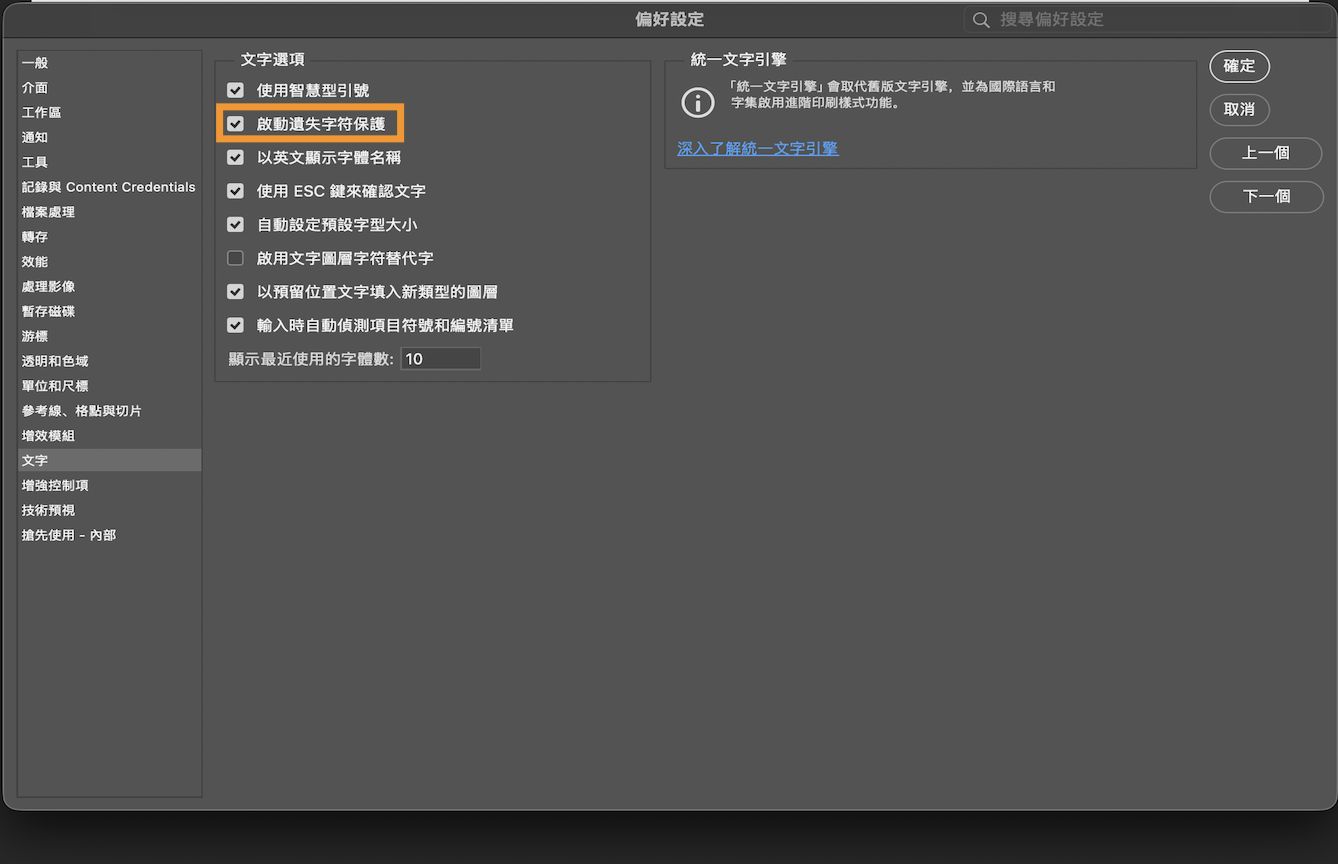Disable 輸入時自動偵測項目符號和編號清單
The width and height of the screenshot is (1338, 864).
[x=235, y=325]
